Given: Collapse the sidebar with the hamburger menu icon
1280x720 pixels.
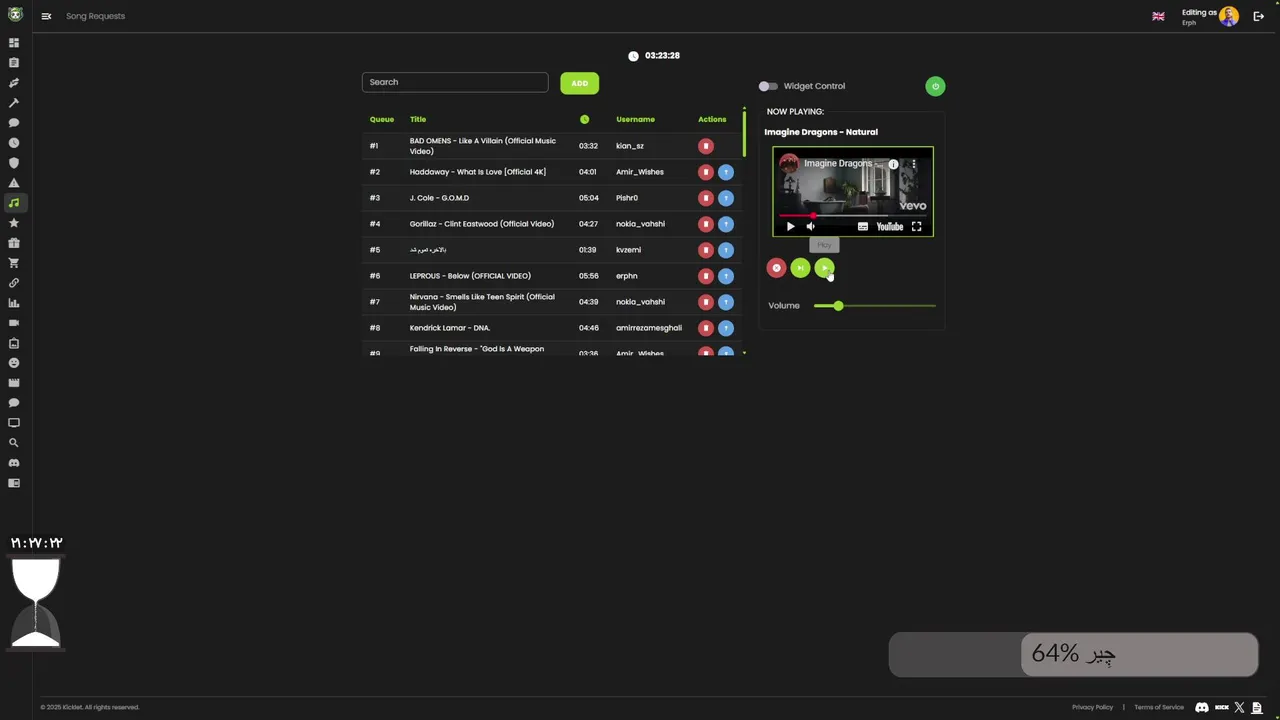Looking at the screenshot, I should pos(46,16).
